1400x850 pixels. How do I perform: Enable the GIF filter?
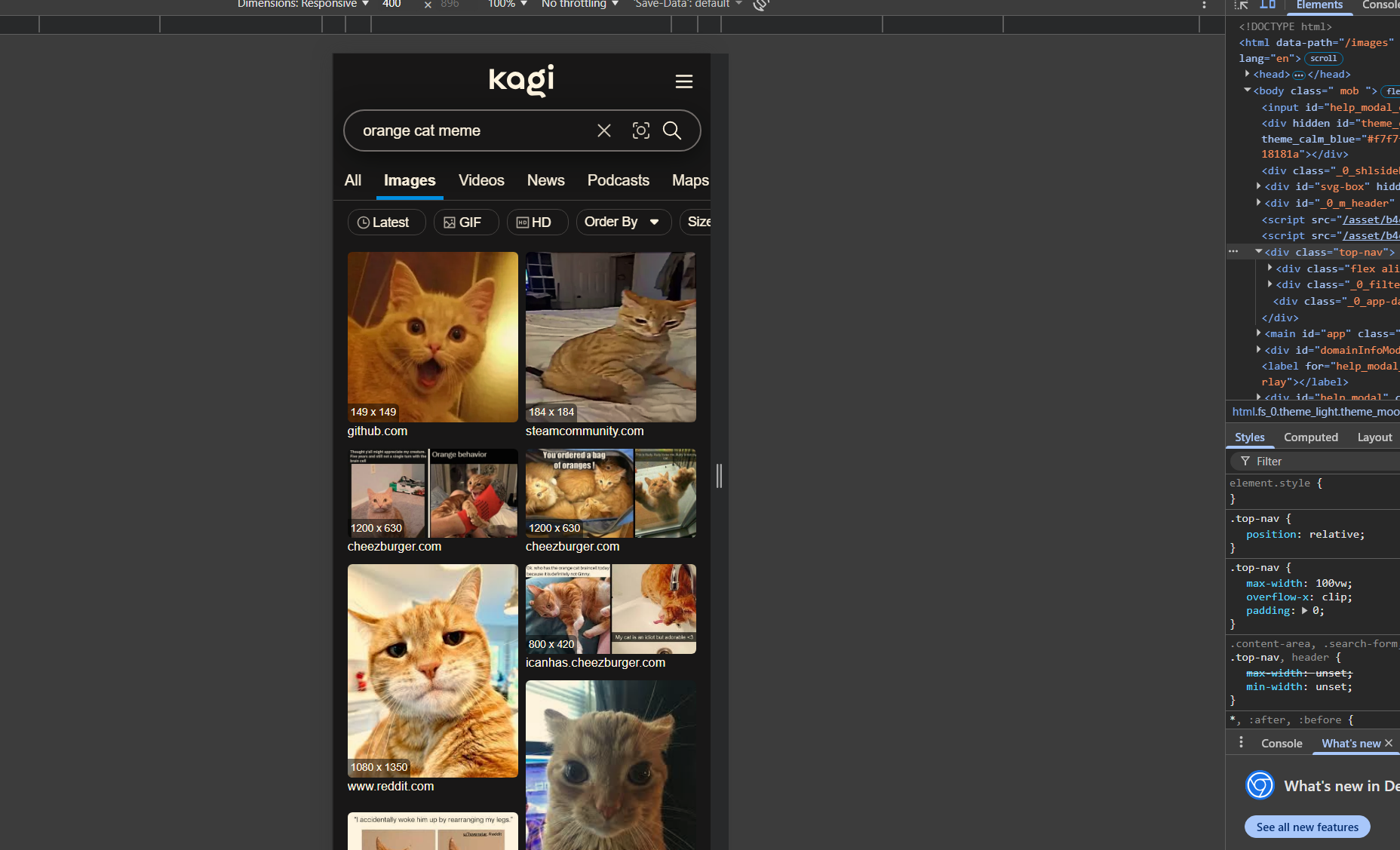(465, 222)
